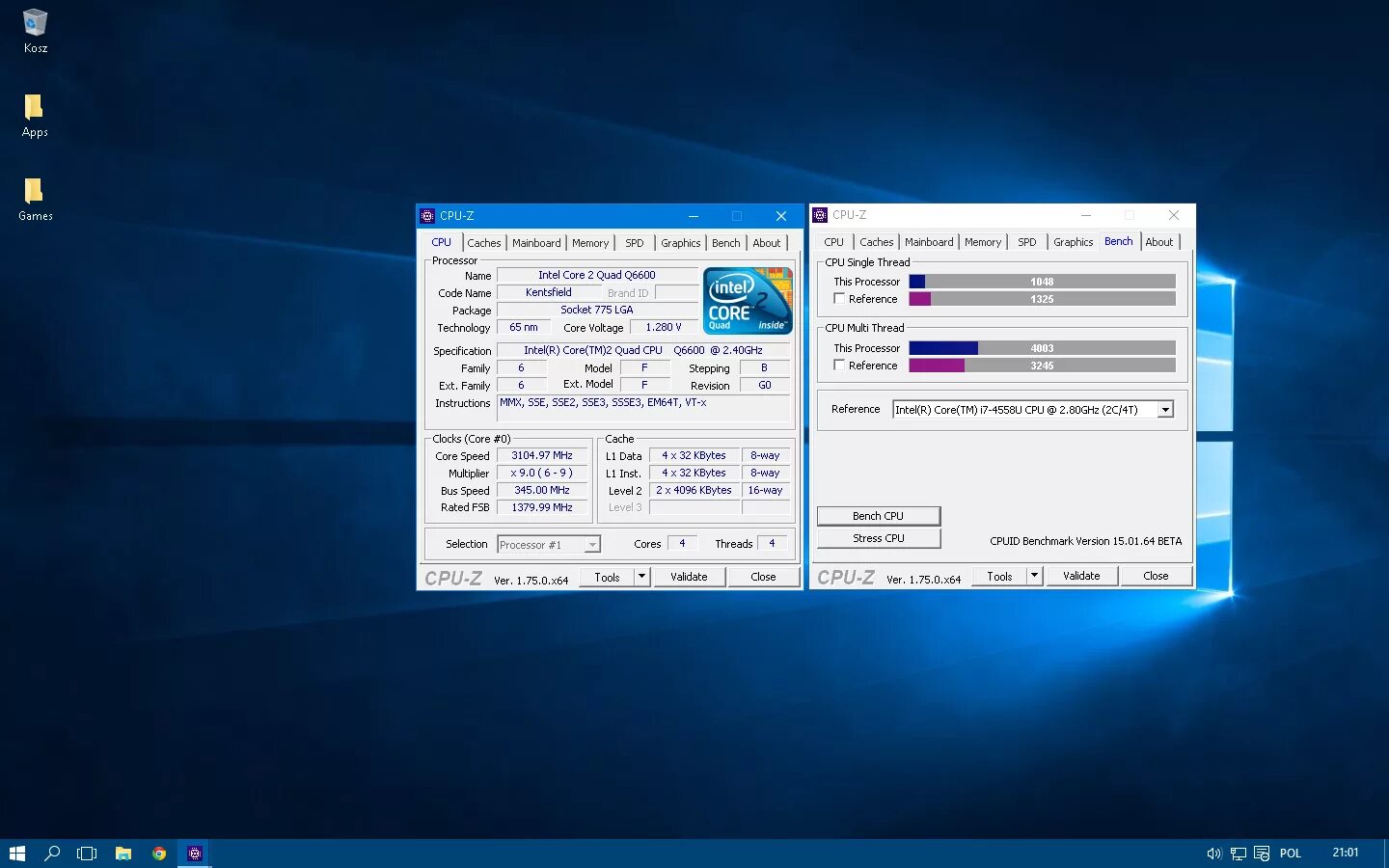This screenshot has height=868, width=1389.
Task: Open SPD tab in left window
Action: tap(635, 243)
